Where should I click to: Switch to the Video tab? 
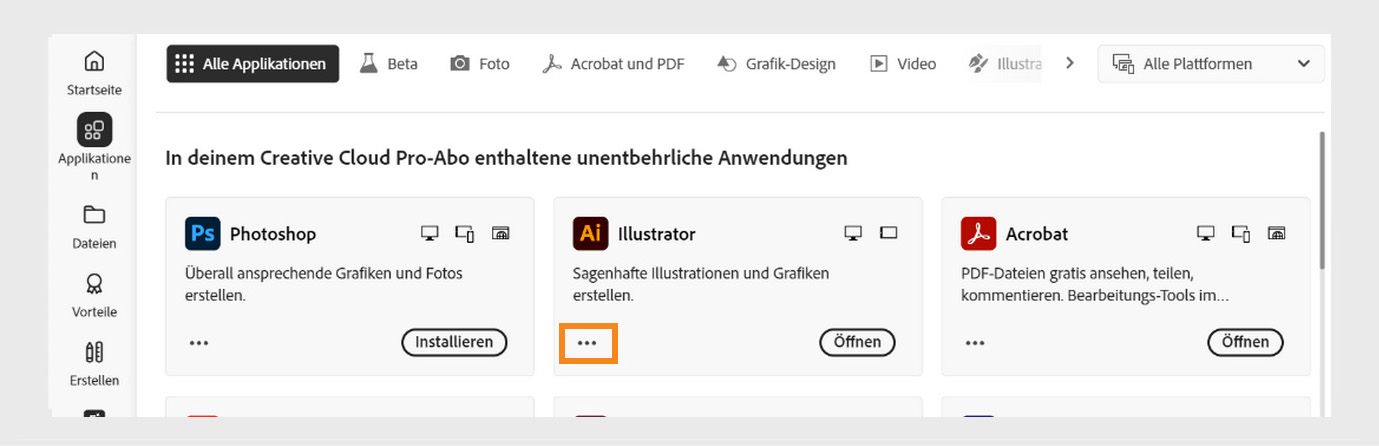click(903, 63)
